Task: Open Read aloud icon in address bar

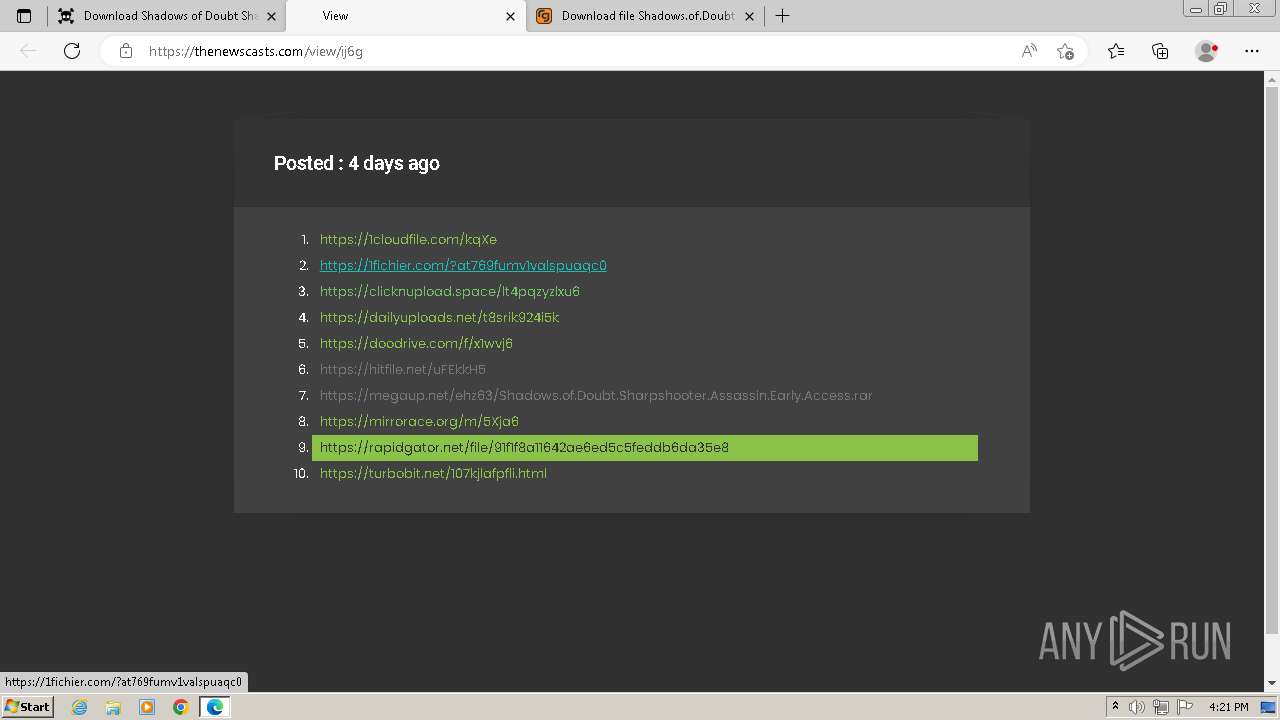Action: coord(1029,51)
